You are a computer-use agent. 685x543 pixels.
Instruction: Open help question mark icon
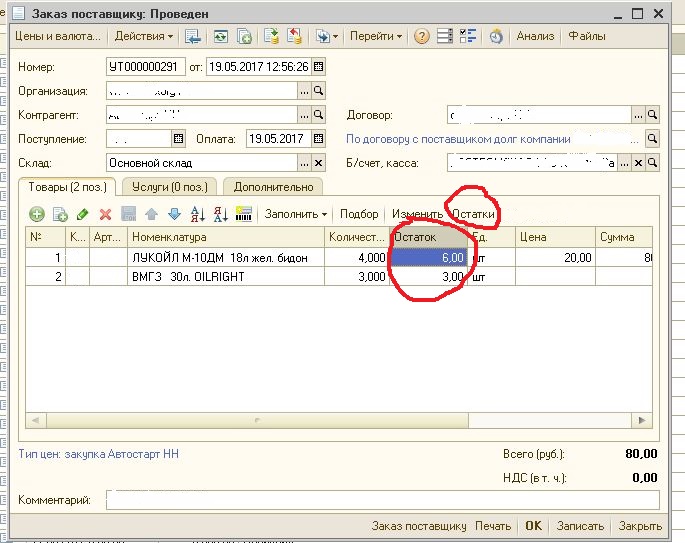point(422,36)
